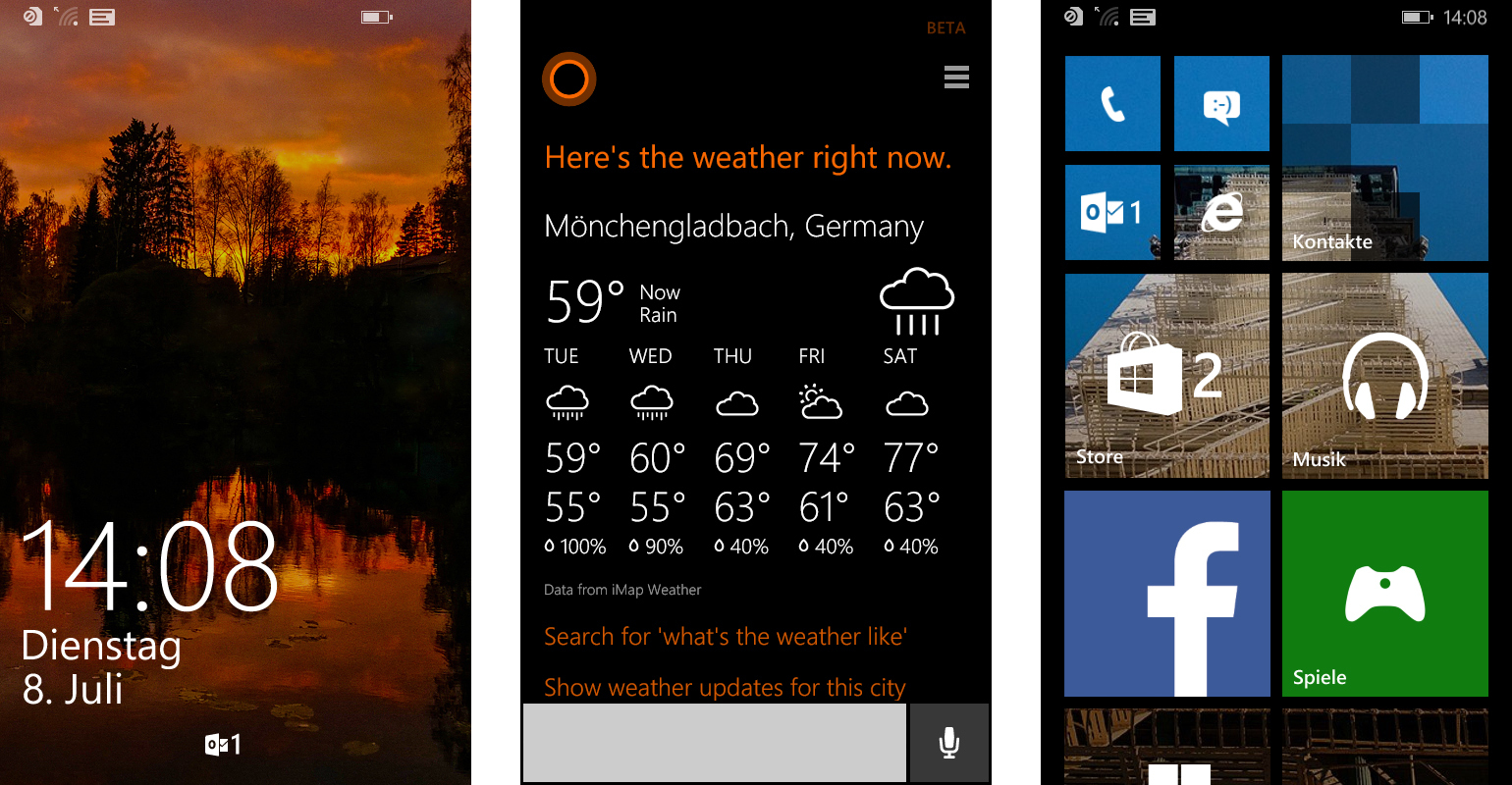The image size is (1512, 785).
Task: Open the Outlook mail tile
Action: click(1112, 212)
